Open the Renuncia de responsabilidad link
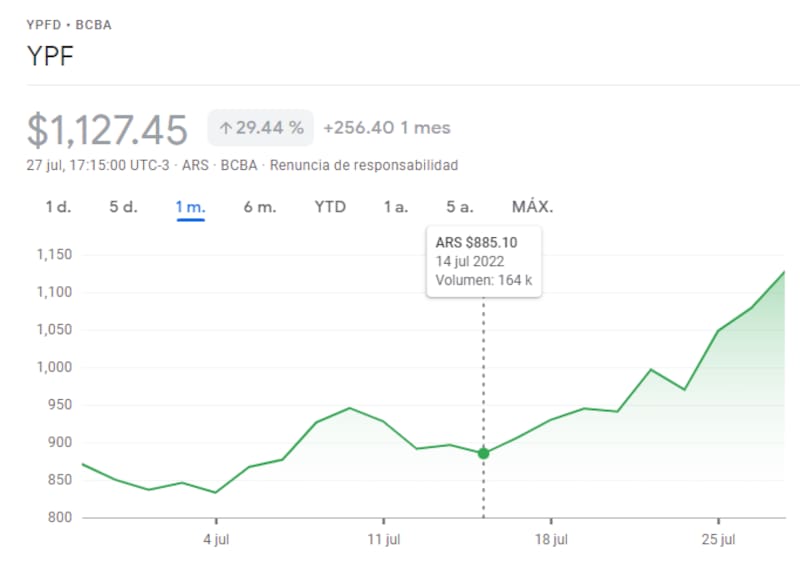 [x=364, y=165]
